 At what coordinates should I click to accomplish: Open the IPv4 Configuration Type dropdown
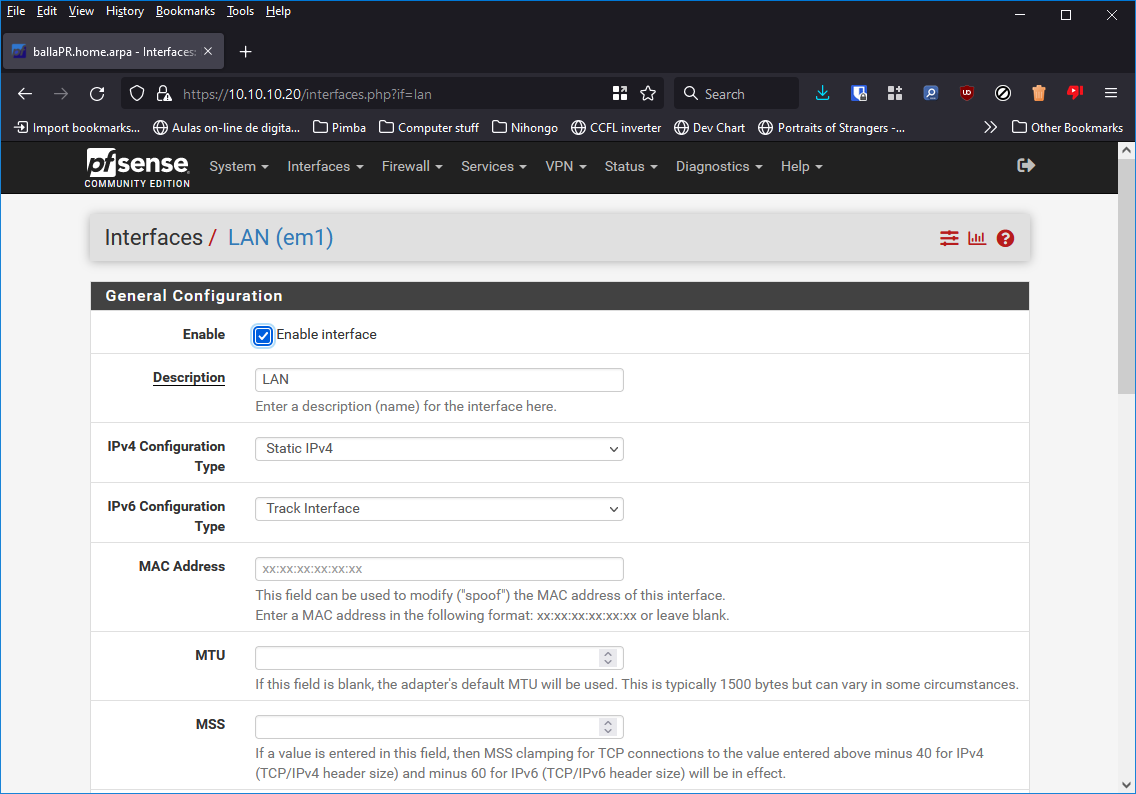(439, 449)
